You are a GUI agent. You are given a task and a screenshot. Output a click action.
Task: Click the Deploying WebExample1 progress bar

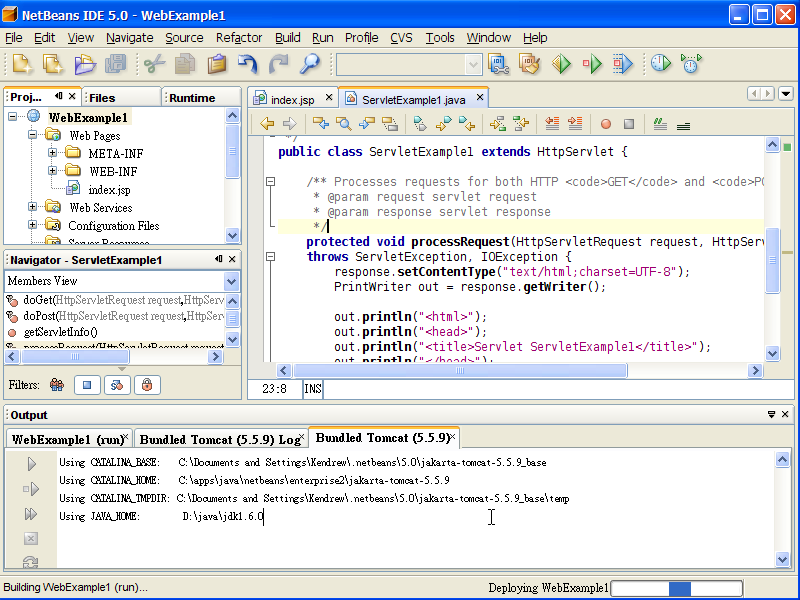click(677, 588)
